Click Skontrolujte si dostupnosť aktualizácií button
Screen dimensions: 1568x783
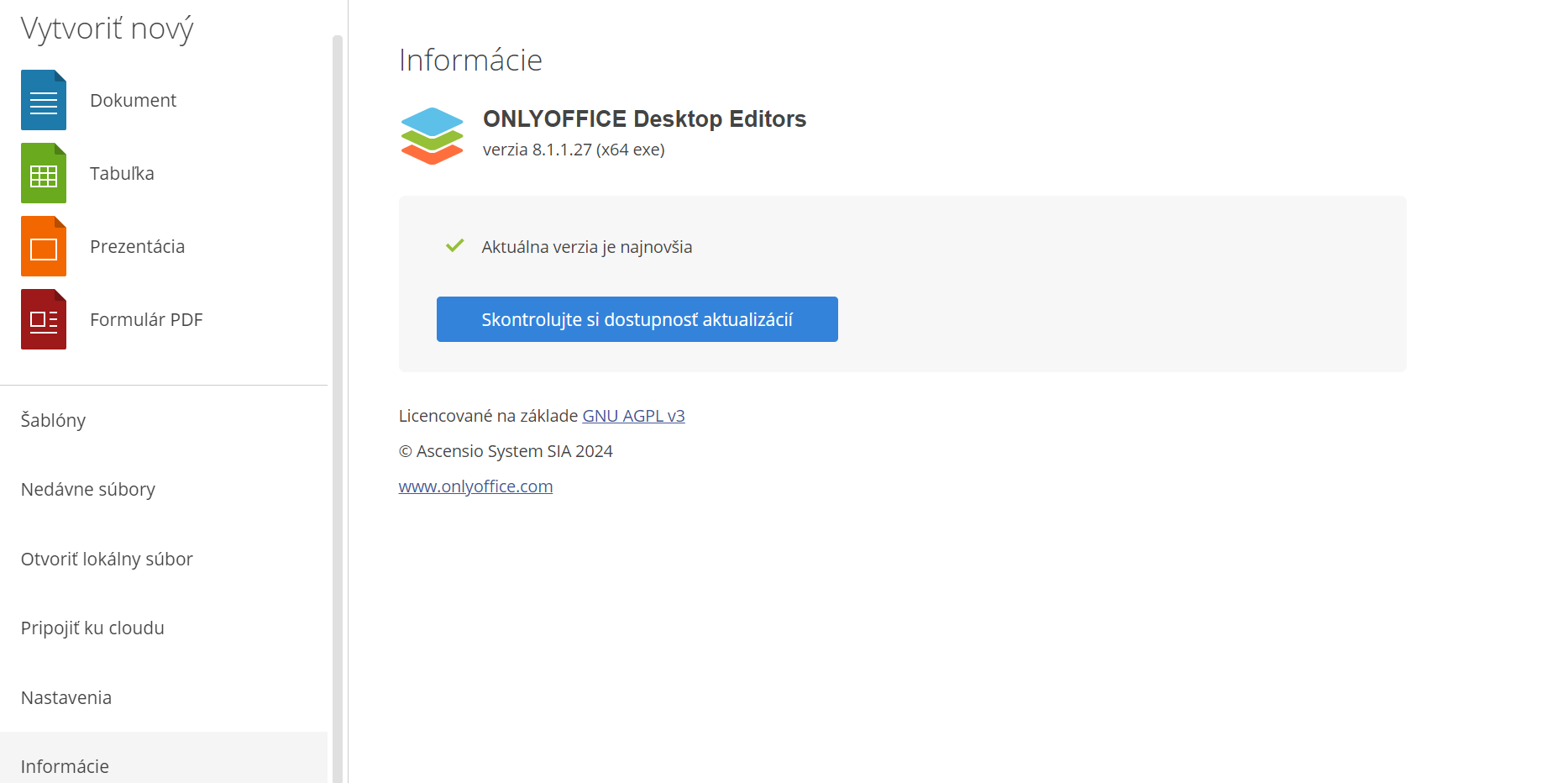[637, 319]
